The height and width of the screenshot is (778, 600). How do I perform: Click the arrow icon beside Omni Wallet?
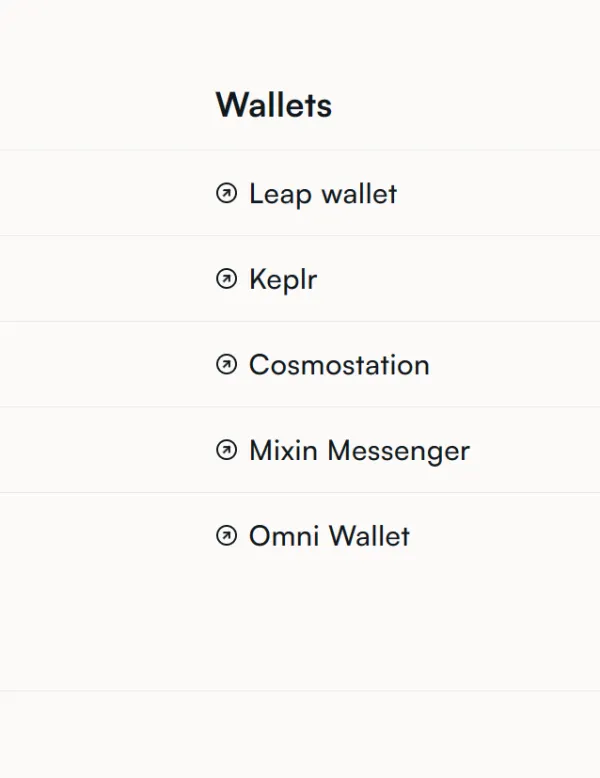tap(226, 536)
